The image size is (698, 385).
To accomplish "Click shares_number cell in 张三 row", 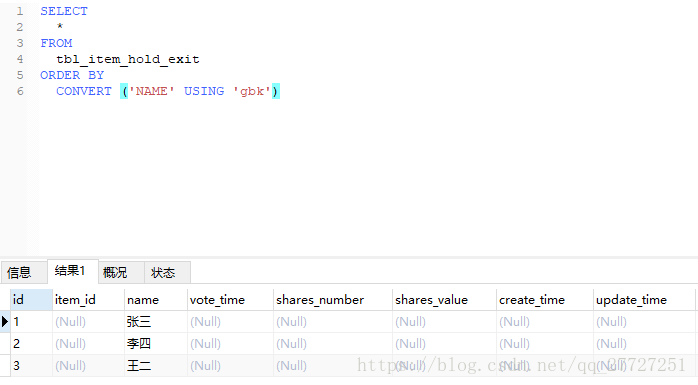I will tap(333, 321).
